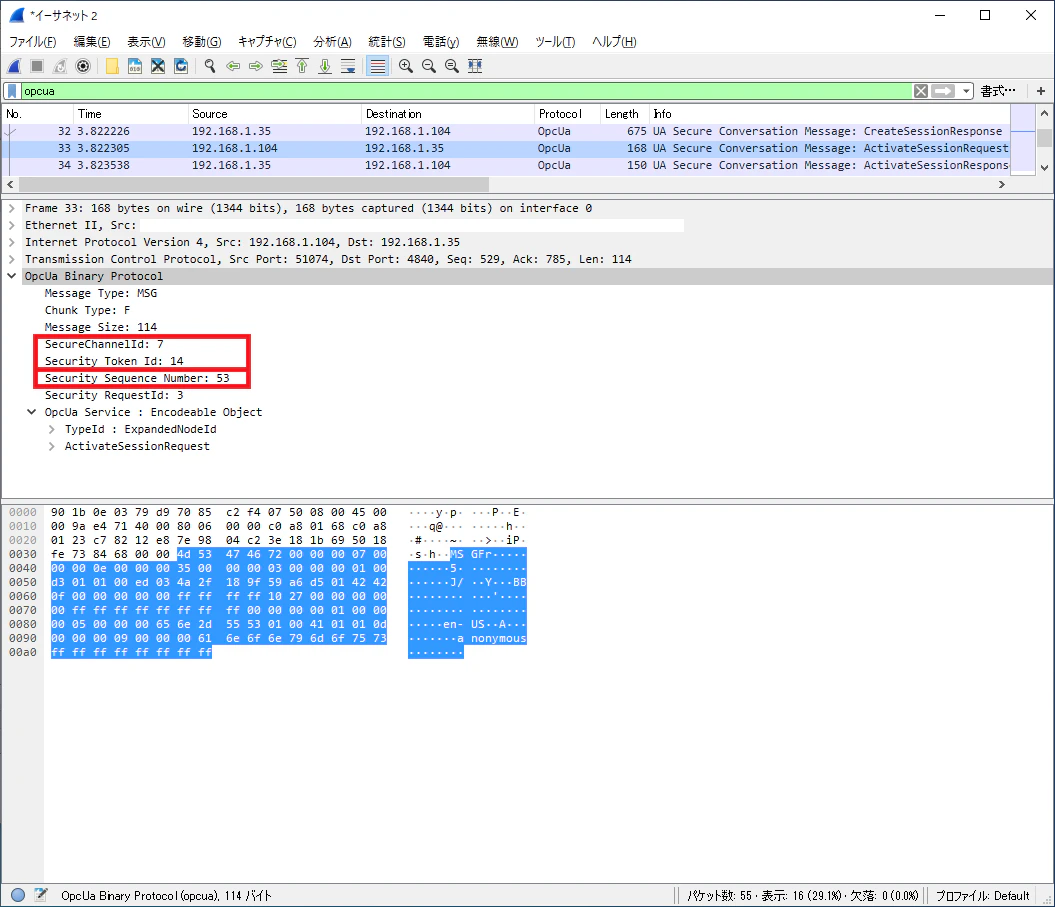1055x907 pixels.
Task: Zoom in on packet text
Action: click(406, 66)
